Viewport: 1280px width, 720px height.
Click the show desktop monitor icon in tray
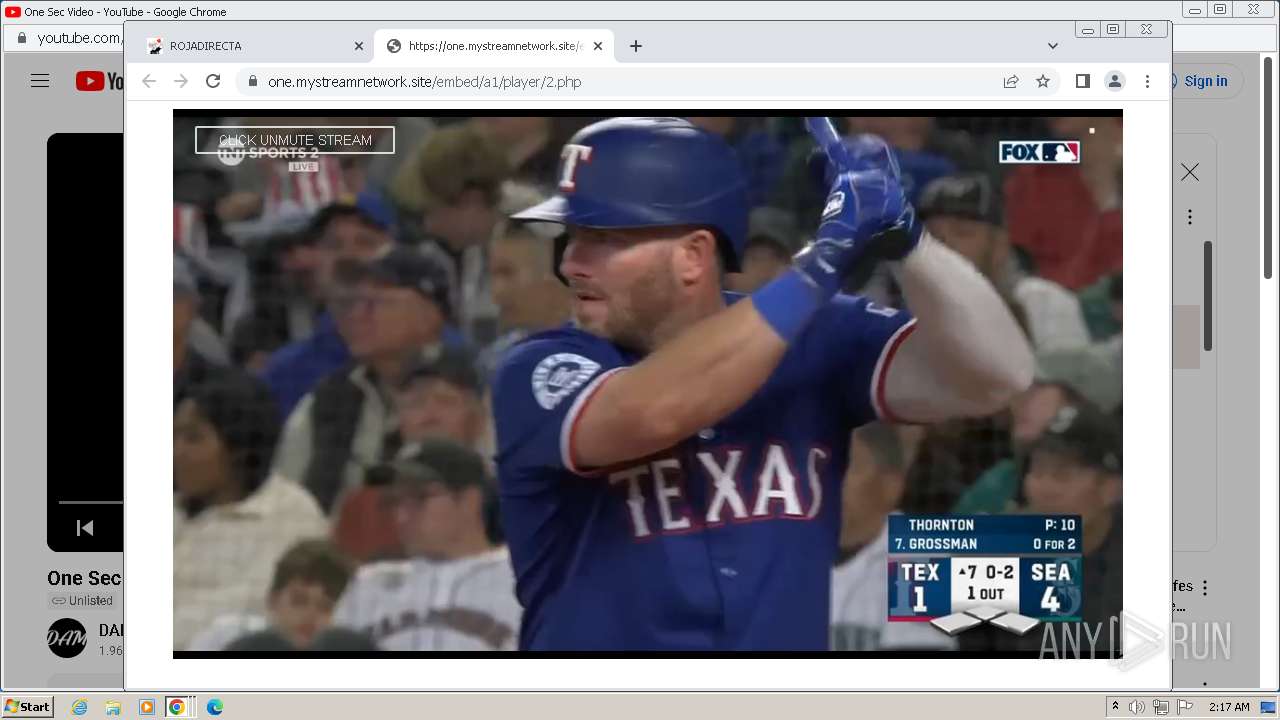click(x=1268, y=707)
